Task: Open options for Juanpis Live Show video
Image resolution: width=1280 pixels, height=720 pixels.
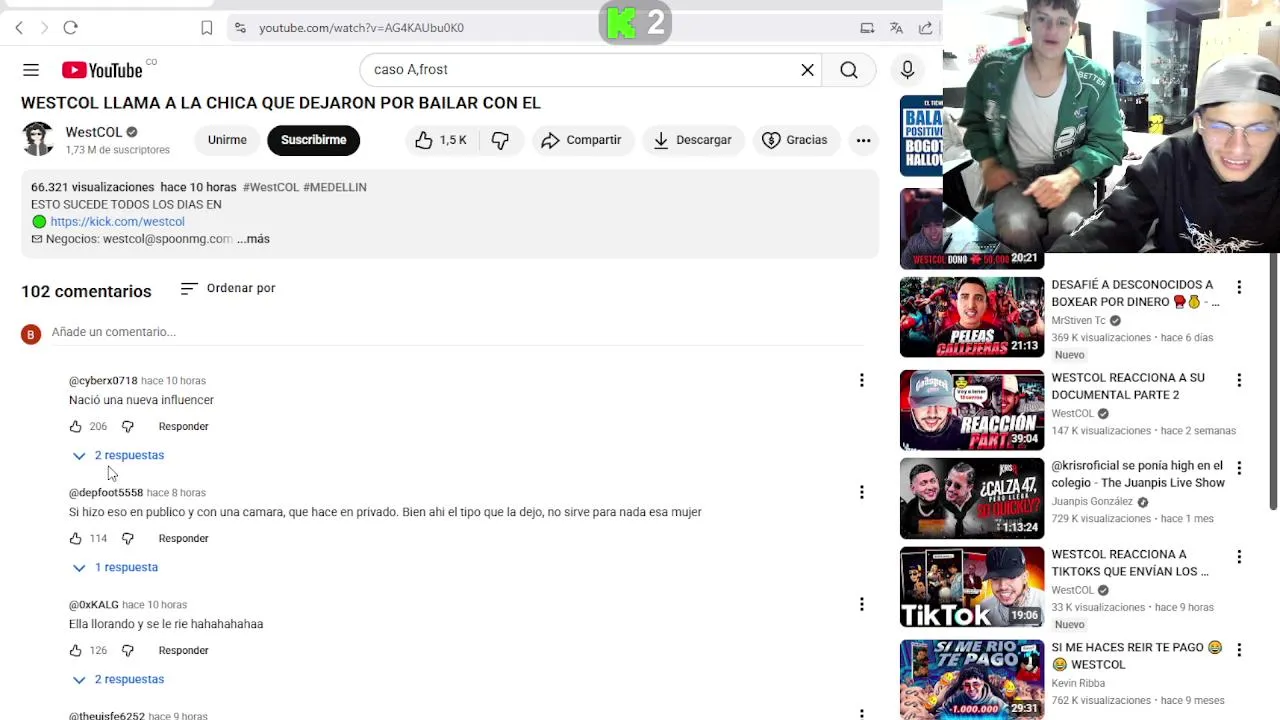Action: pos(1239,469)
